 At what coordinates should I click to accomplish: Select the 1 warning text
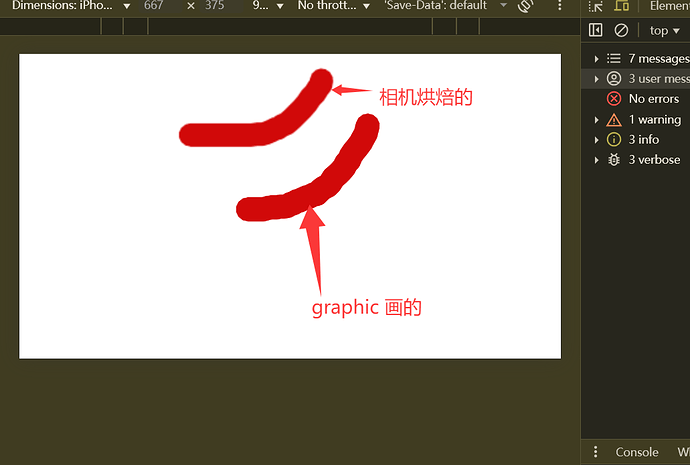click(x=655, y=120)
